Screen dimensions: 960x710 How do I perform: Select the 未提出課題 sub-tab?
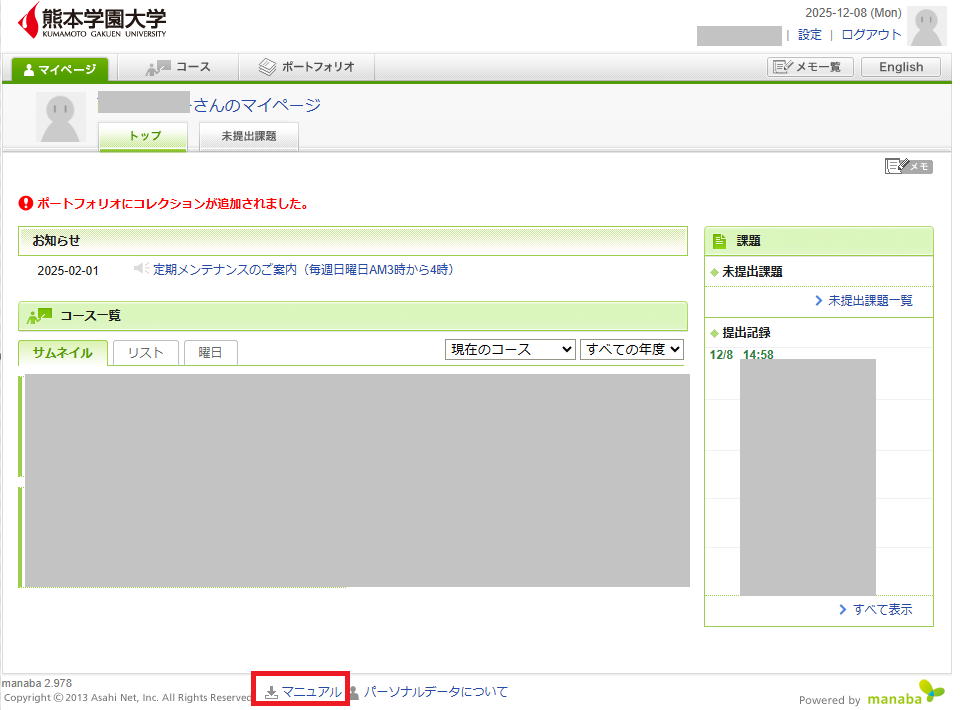pyautogui.click(x=248, y=136)
